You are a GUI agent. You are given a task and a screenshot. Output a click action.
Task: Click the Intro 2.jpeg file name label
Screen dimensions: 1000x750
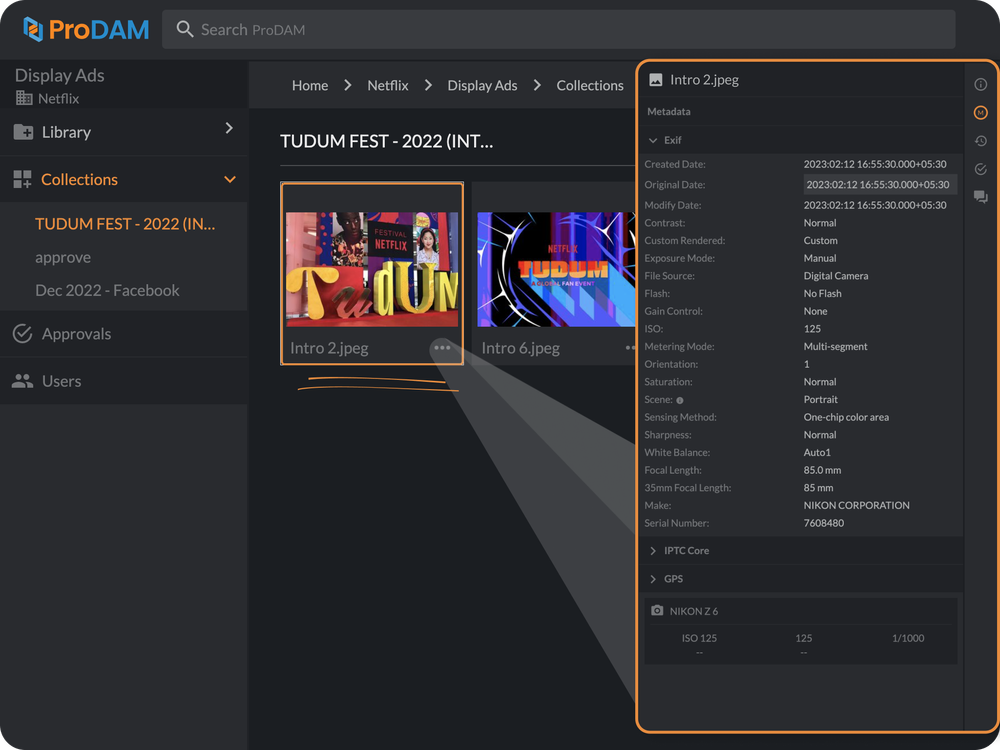click(x=329, y=348)
